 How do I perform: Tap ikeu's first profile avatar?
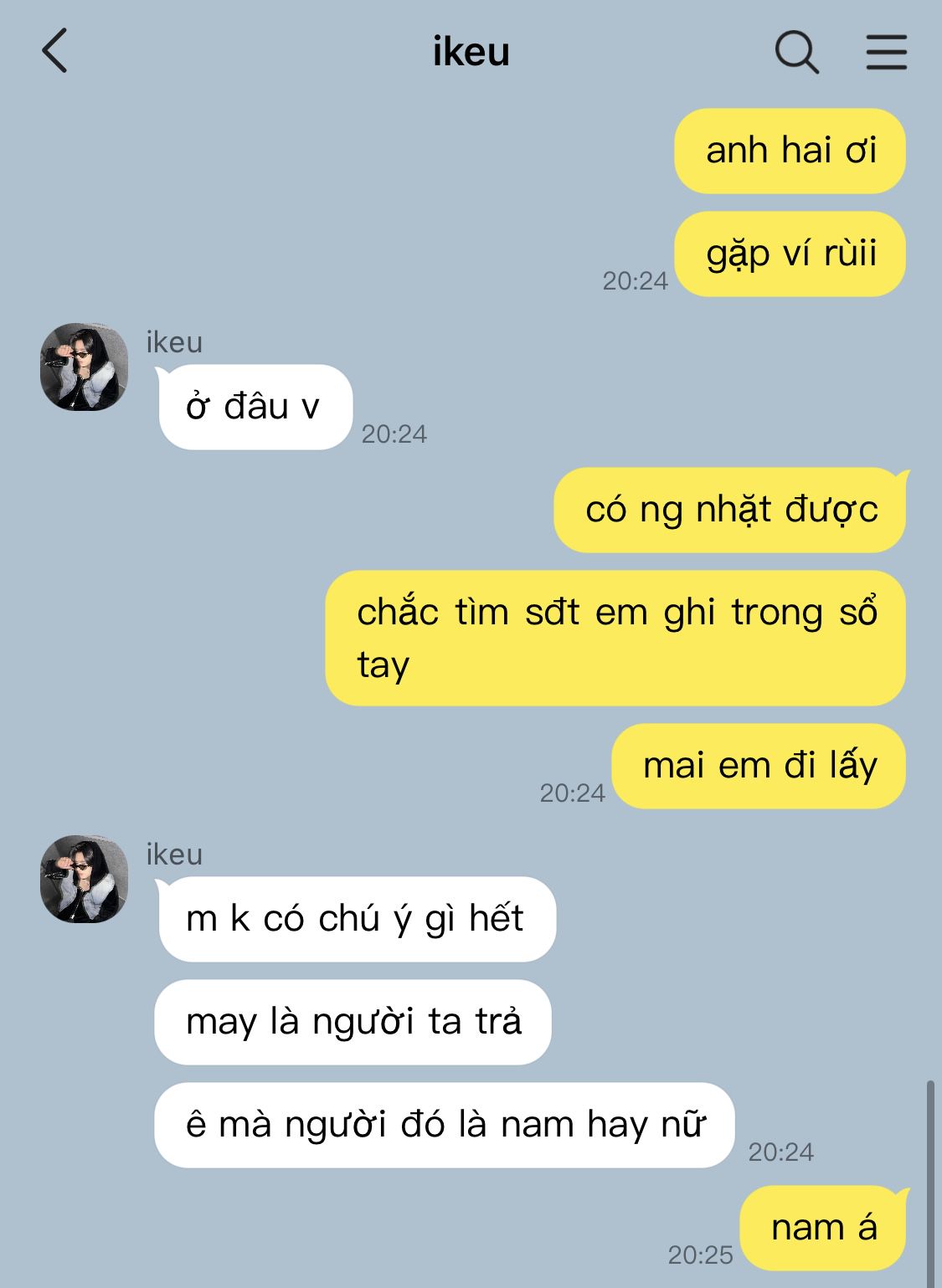pyautogui.click(x=84, y=367)
